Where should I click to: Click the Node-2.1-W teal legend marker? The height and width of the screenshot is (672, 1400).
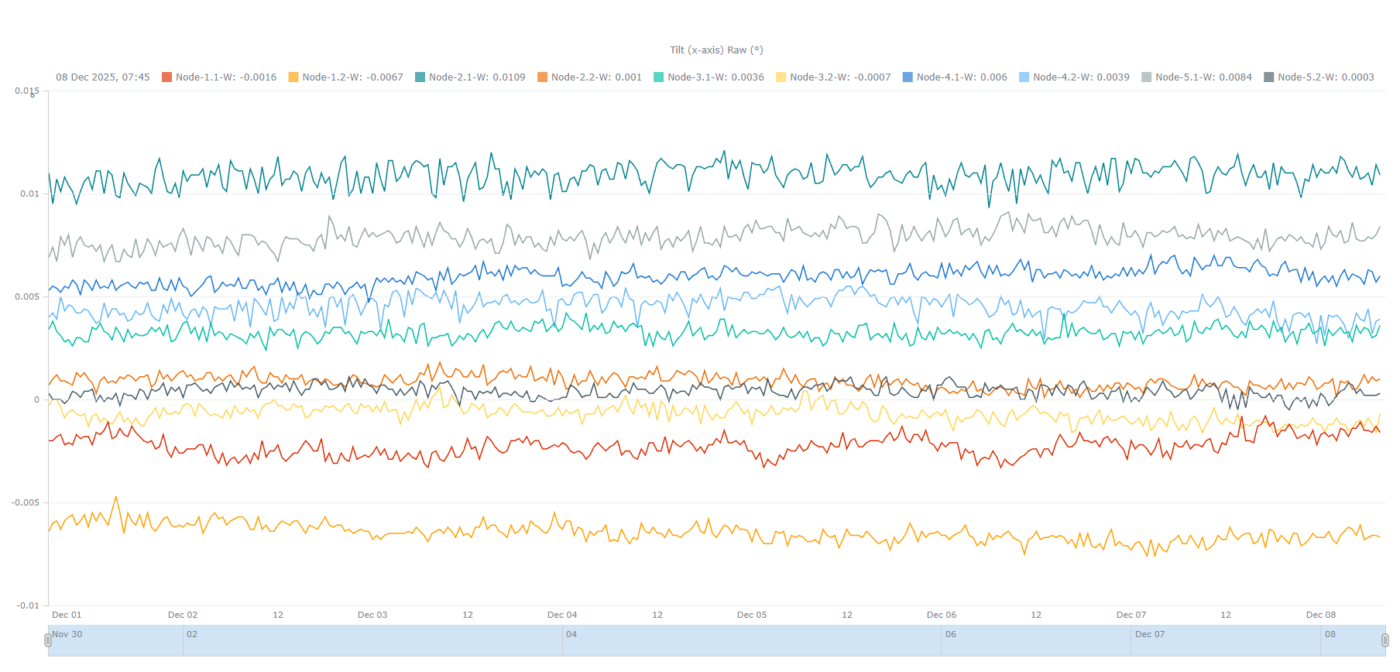pos(421,77)
